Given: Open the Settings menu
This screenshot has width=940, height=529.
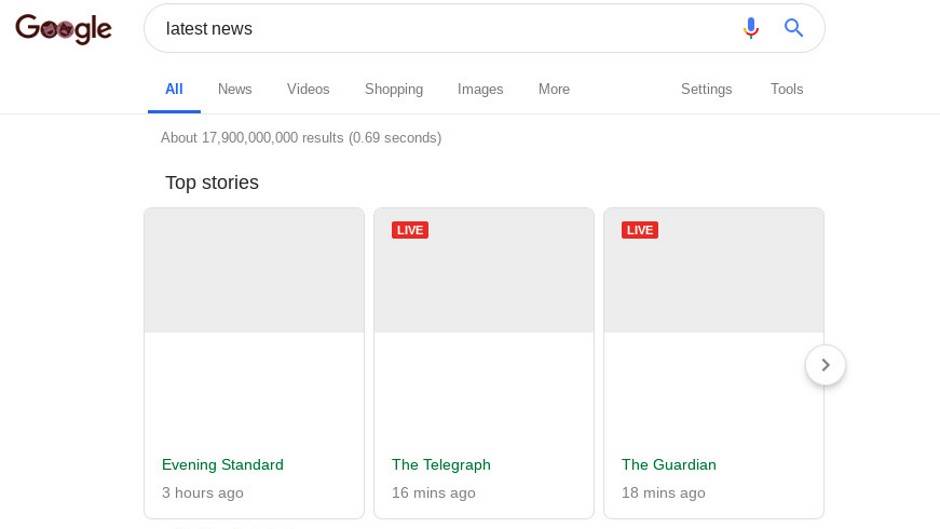Looking at the screenshot, I should pyautogui.click(x=706, y=89).
